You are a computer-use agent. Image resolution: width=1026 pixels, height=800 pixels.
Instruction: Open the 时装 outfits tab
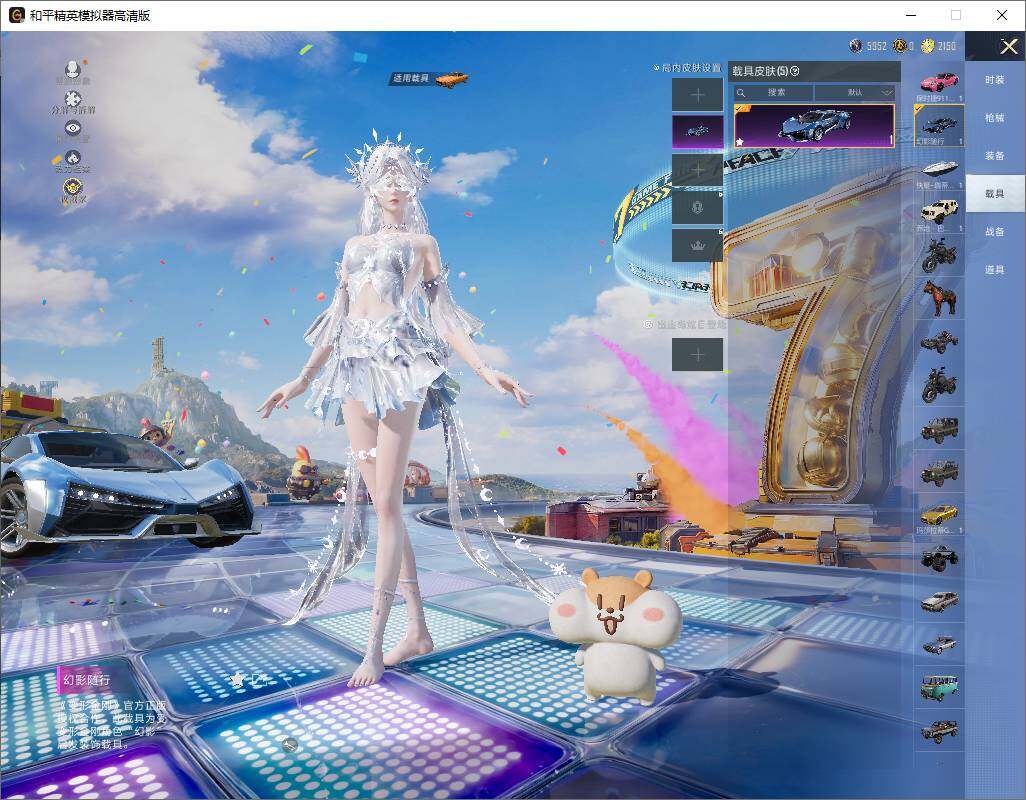tap(995, 80)
